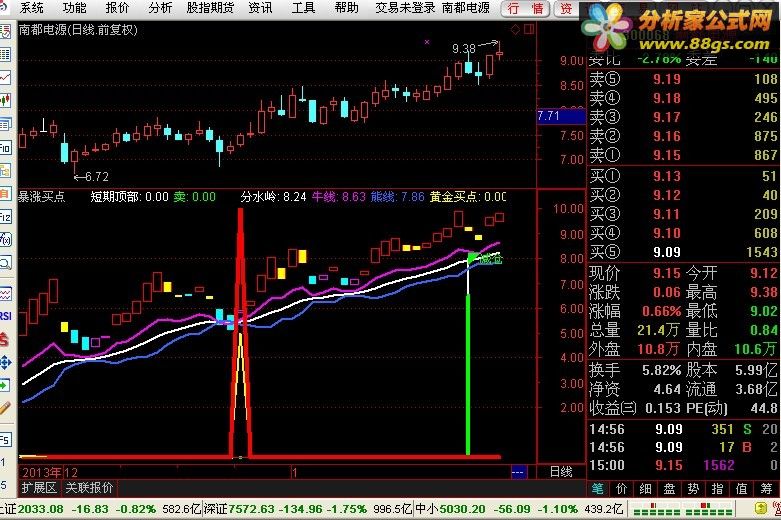Click the blue '---' box beside 日线
The height and width of the screenshot is (520, 781).
[519, 472]
